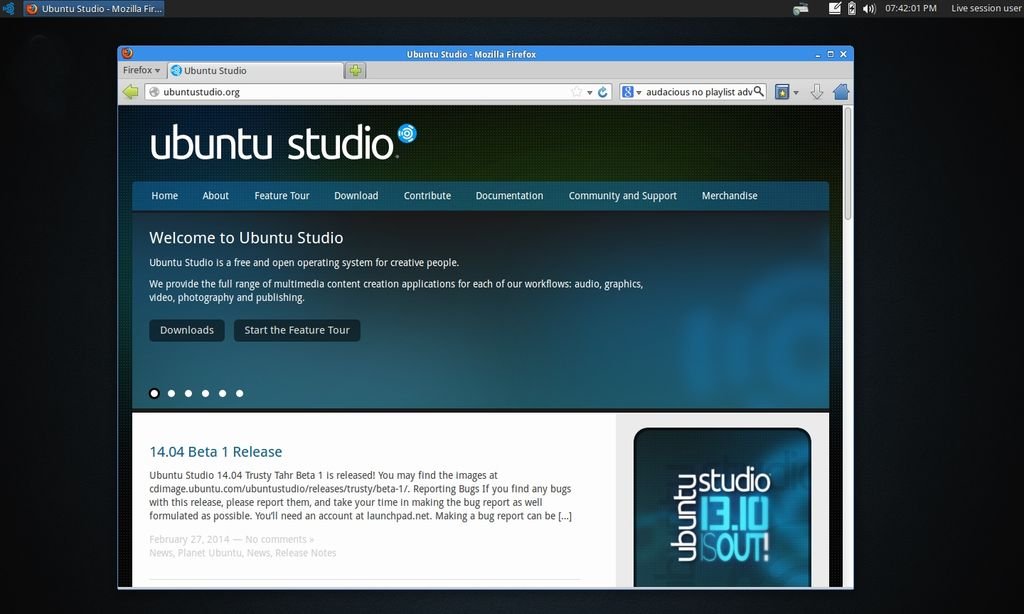Open the Feature Tour navigation item
The image size is (1024, 614).
click(282, 196)
